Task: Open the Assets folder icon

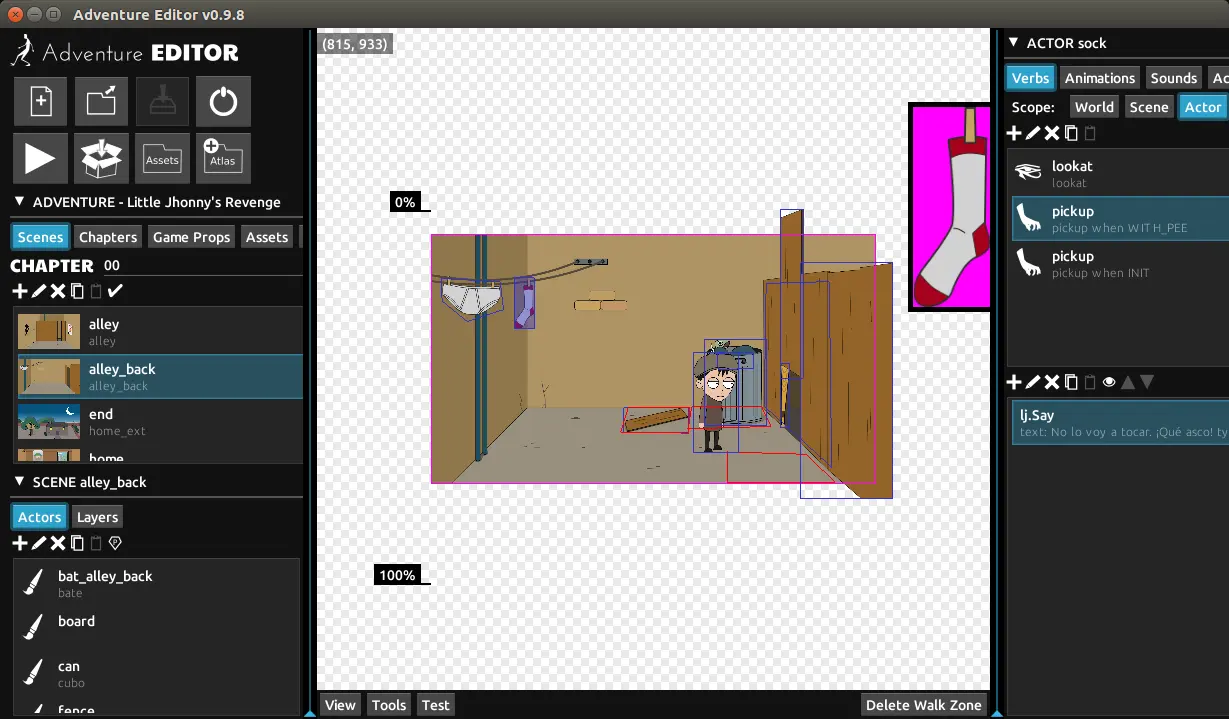Action: tap(162, 158)
